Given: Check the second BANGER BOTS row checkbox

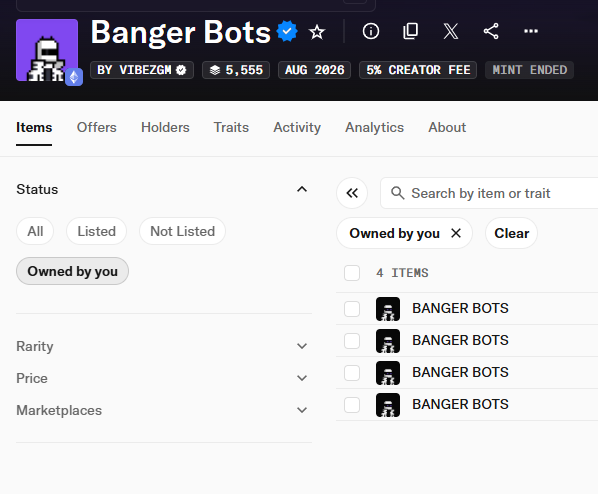Looking at the screenshot, I should pos(352,341).
